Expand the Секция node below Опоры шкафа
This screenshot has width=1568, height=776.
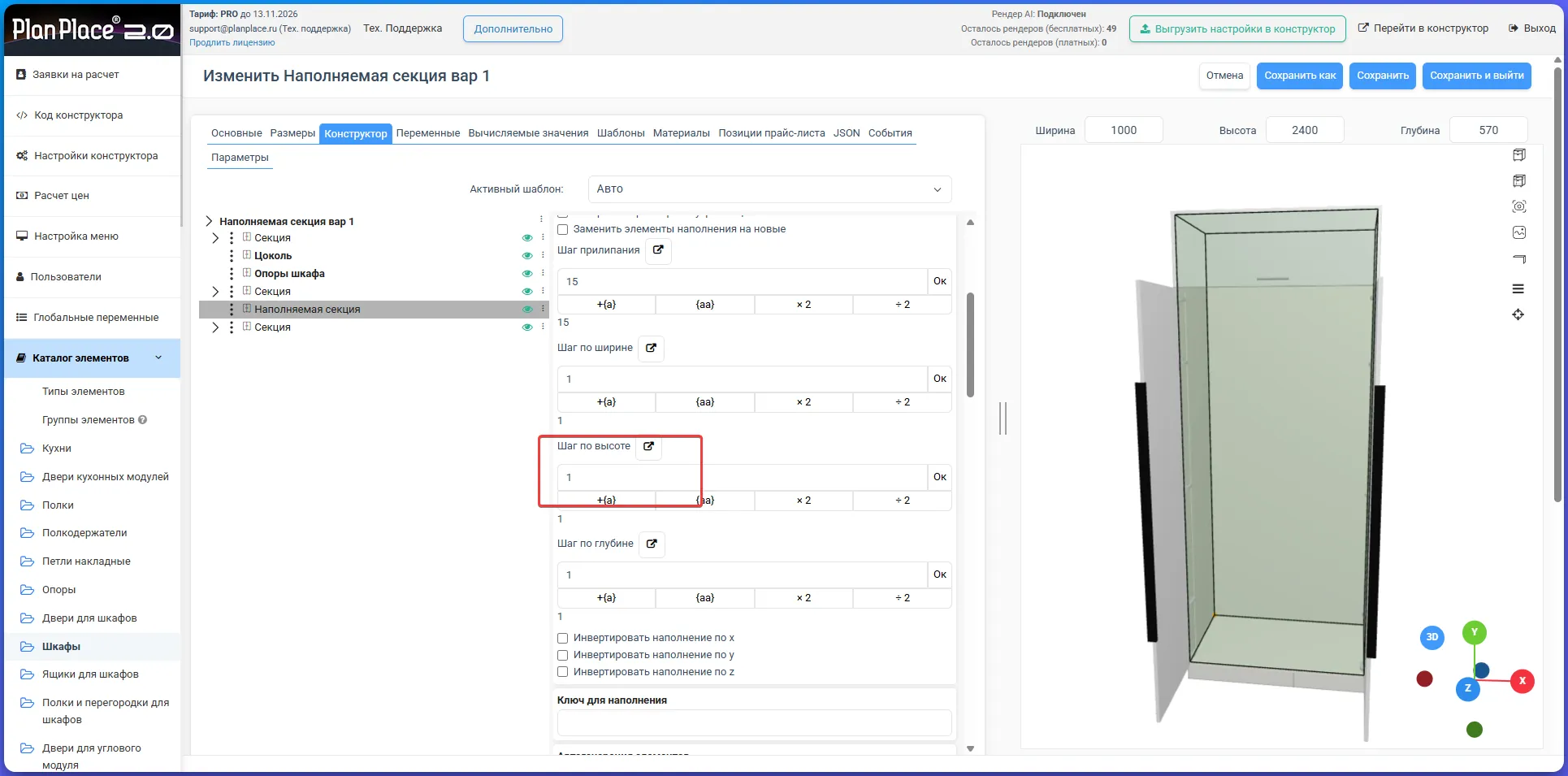pyautogui.click(x=214, y=292)
